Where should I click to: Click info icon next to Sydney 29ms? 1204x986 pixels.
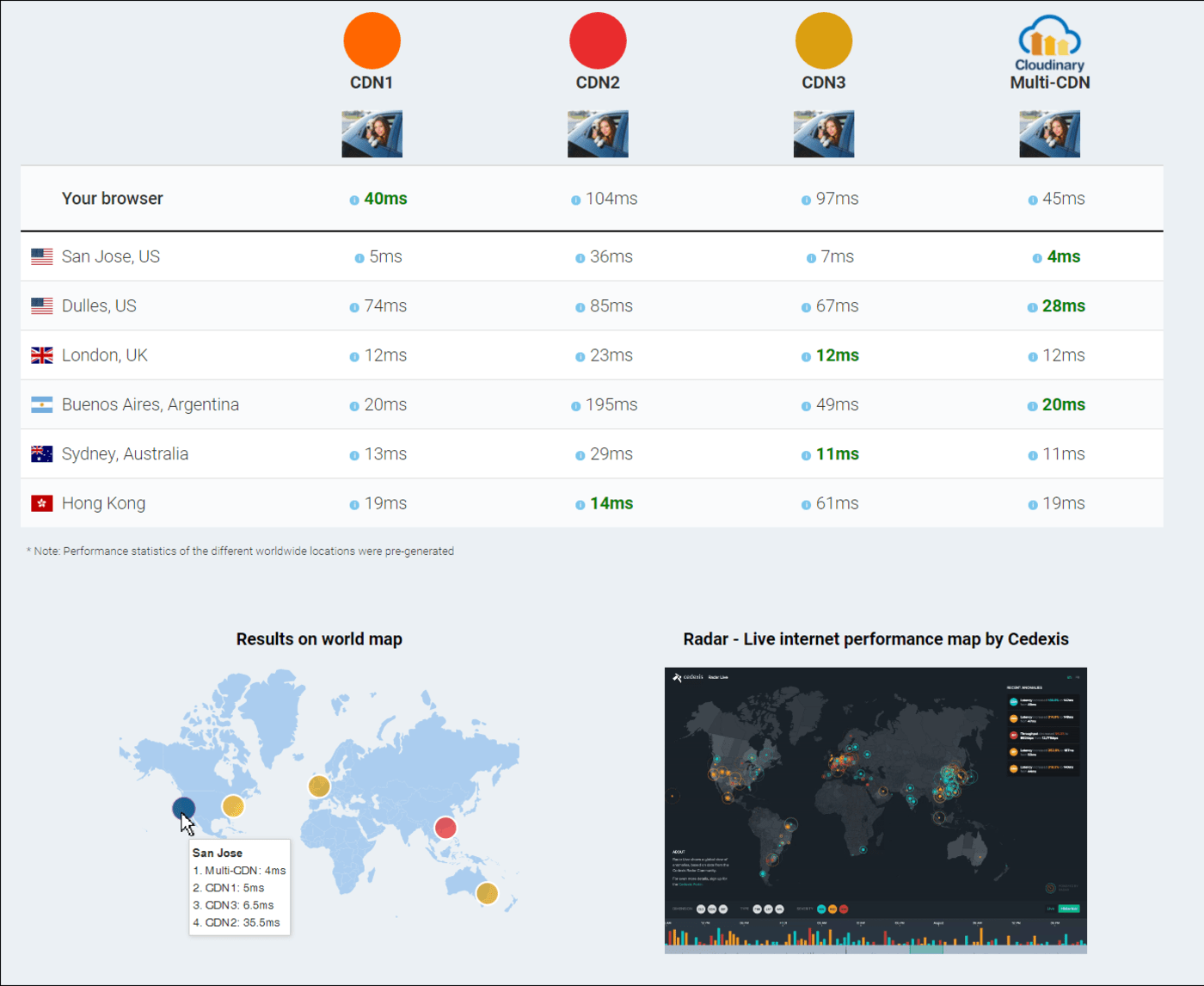580,456
